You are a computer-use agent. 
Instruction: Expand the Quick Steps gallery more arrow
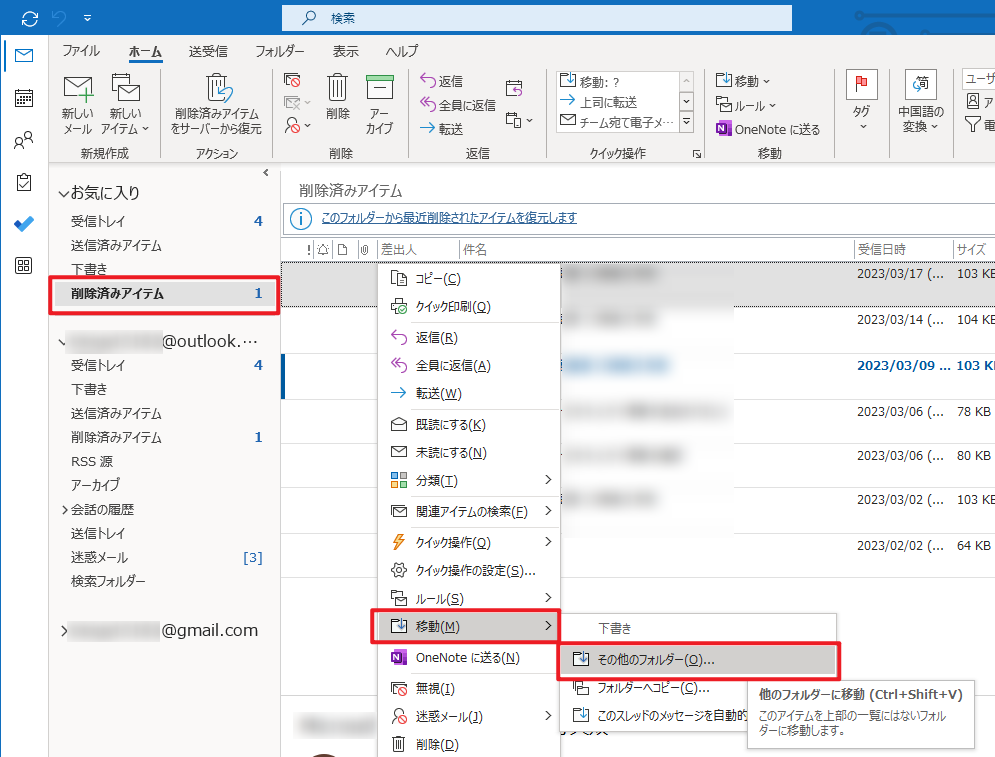(687, 121)
